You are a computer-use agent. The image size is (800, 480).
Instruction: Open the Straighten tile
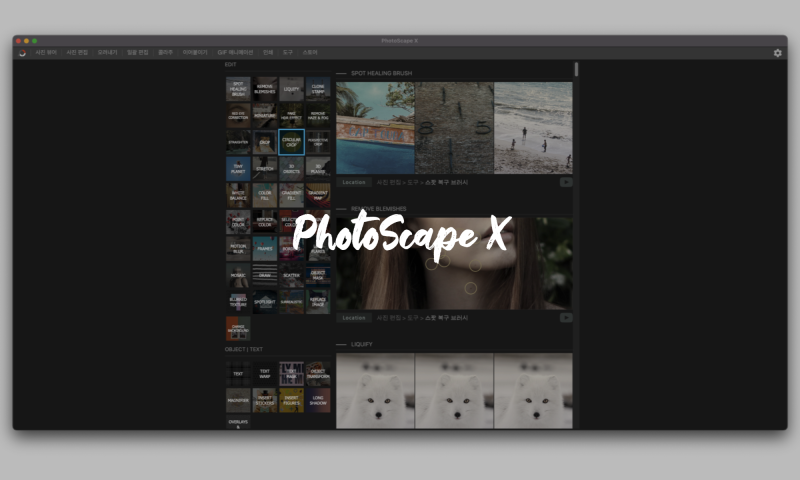point(238,142)
